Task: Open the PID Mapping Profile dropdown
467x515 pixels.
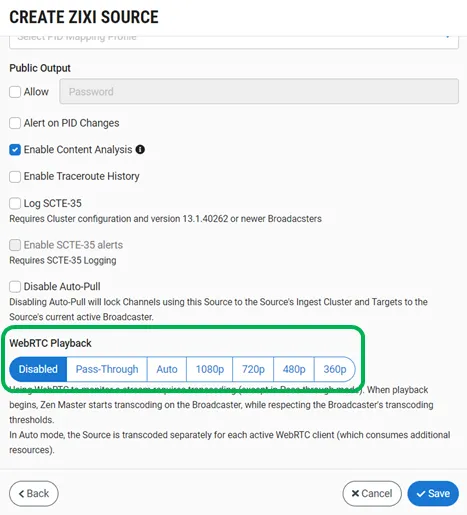Action: [x=234, y=42]
